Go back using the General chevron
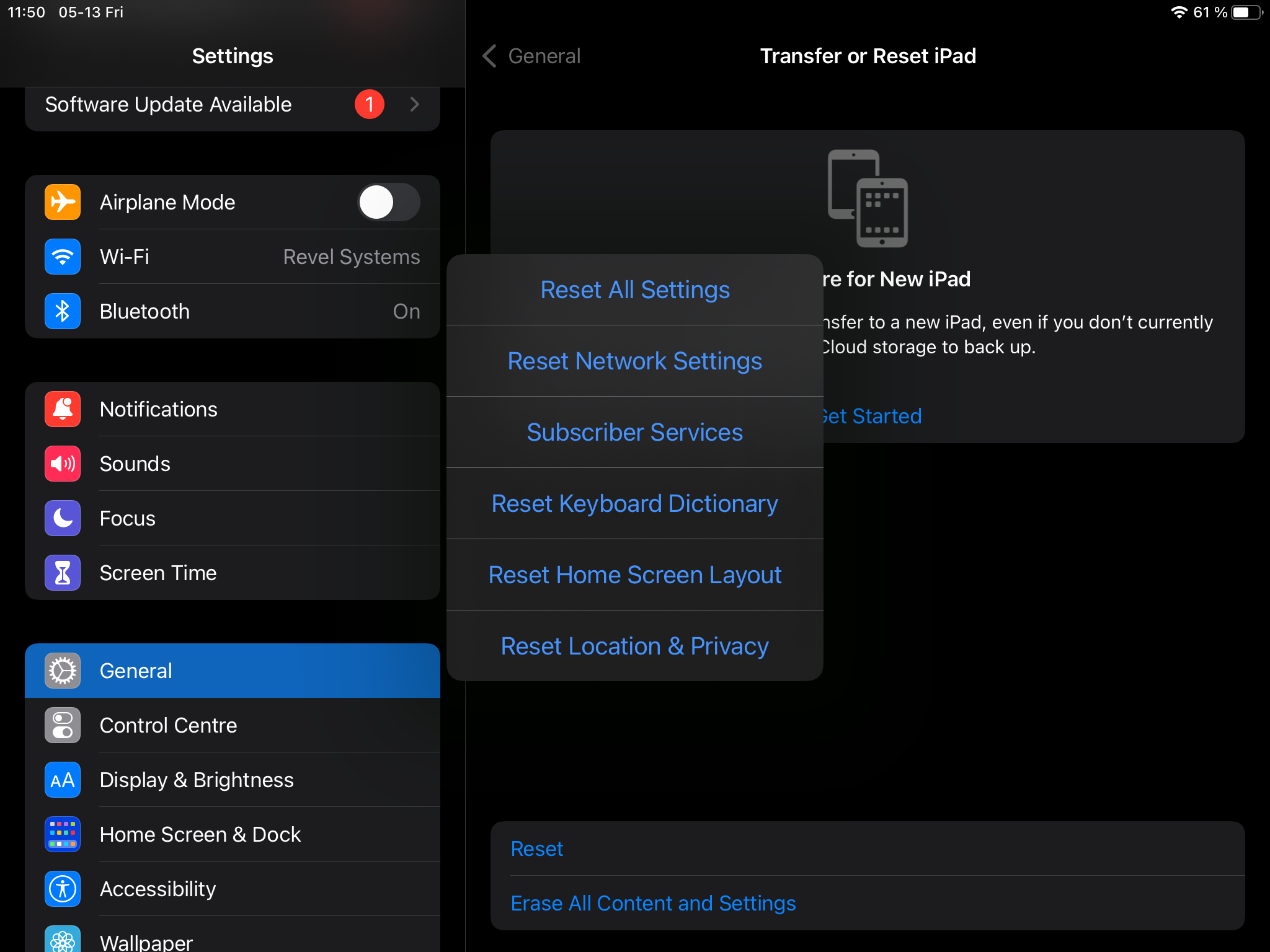This screenshot has height=952, width=1270. coord(490,56)
